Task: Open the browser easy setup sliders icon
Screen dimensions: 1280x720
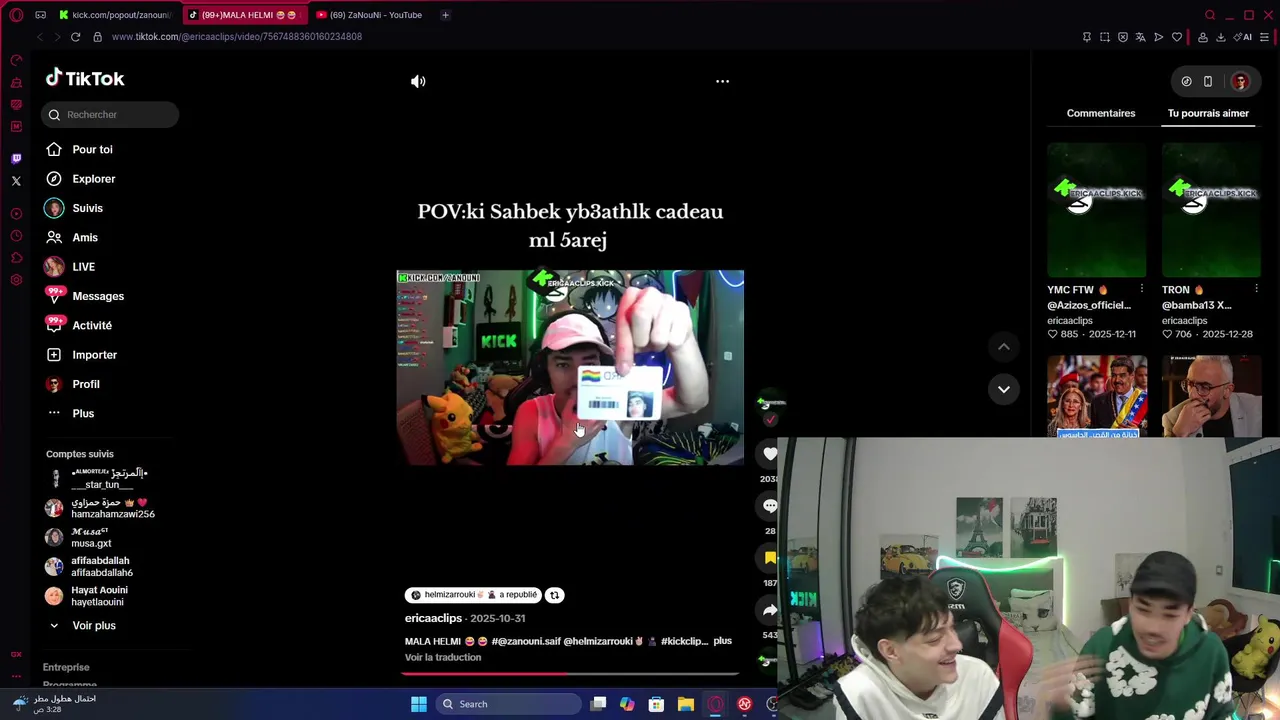Action: (x=1264, y=37)
